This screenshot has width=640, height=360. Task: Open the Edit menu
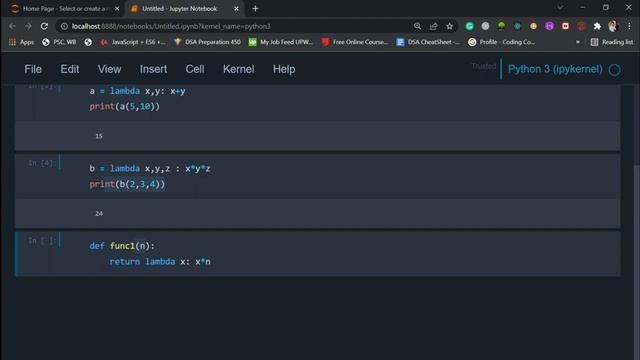[70, 69]
